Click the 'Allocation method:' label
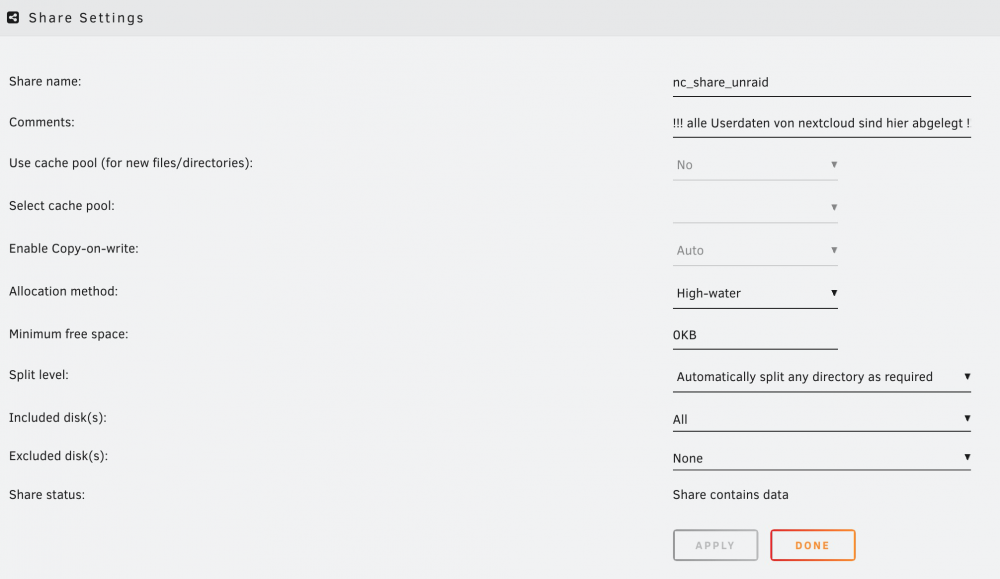1000x579 pixels. click(x=63, y=291)
